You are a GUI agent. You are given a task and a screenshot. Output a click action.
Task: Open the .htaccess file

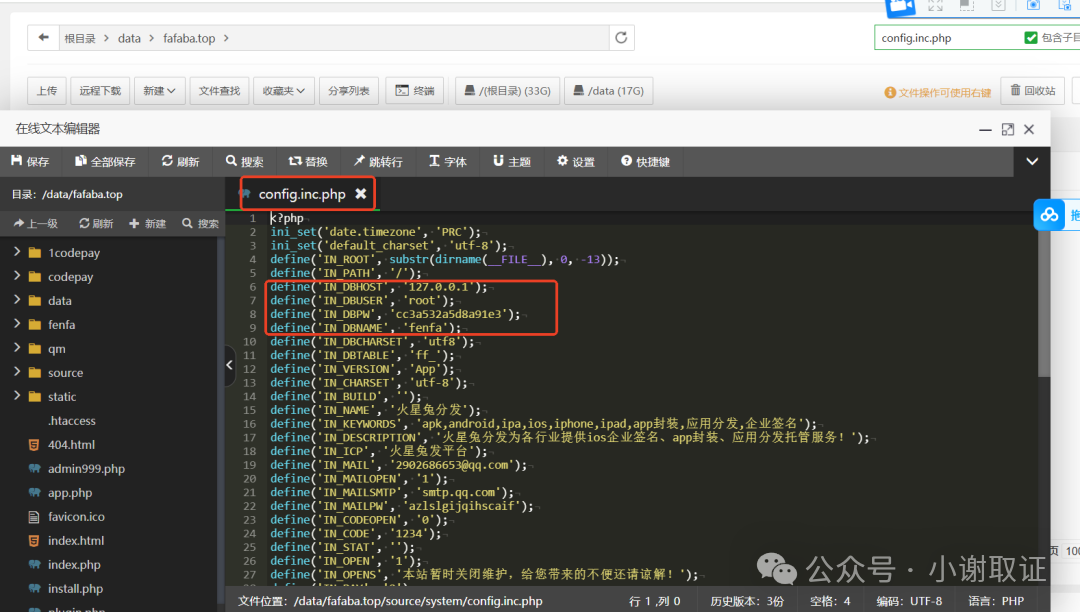point(72,421)
